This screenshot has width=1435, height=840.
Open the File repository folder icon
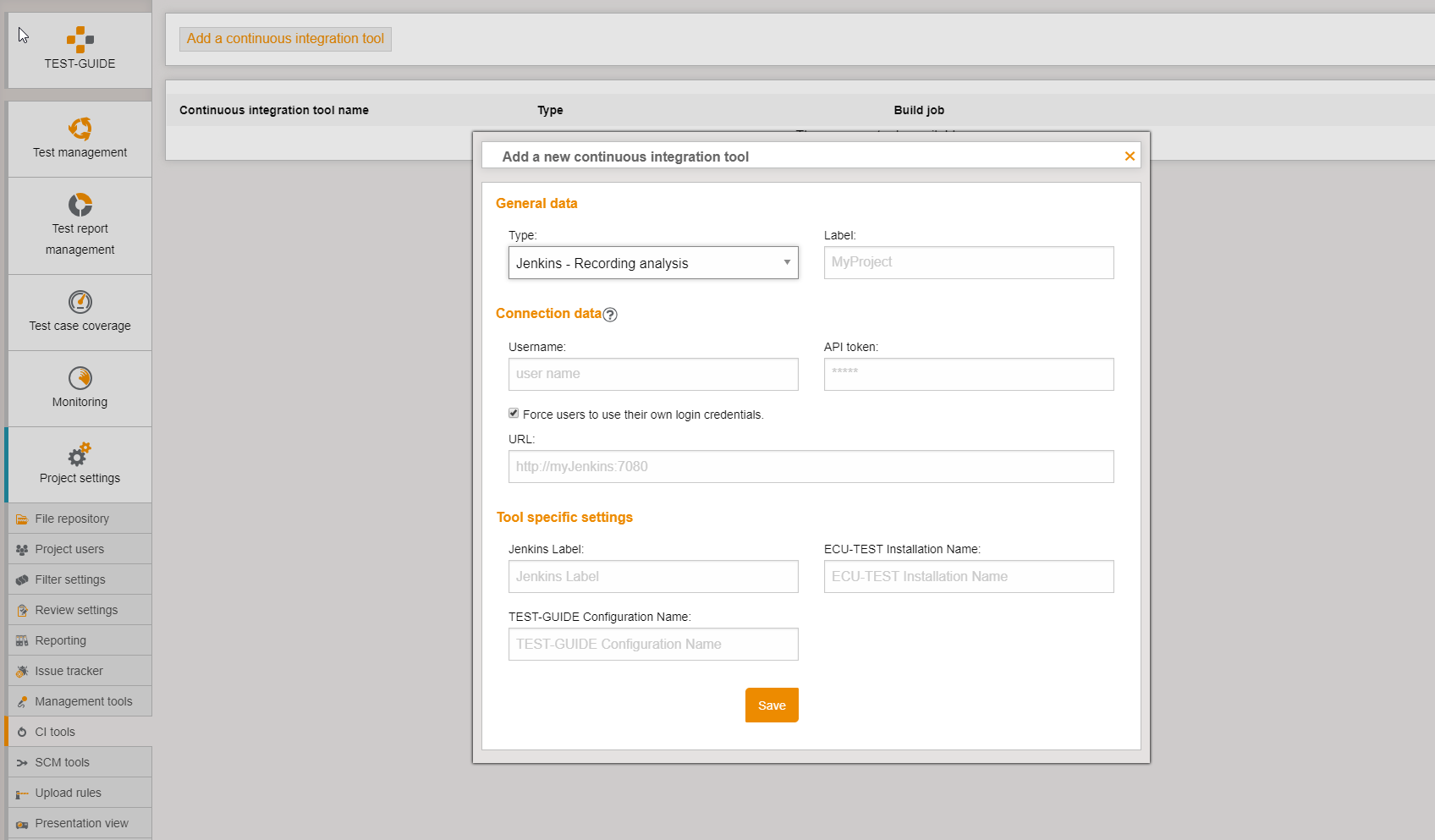[22, 518]
